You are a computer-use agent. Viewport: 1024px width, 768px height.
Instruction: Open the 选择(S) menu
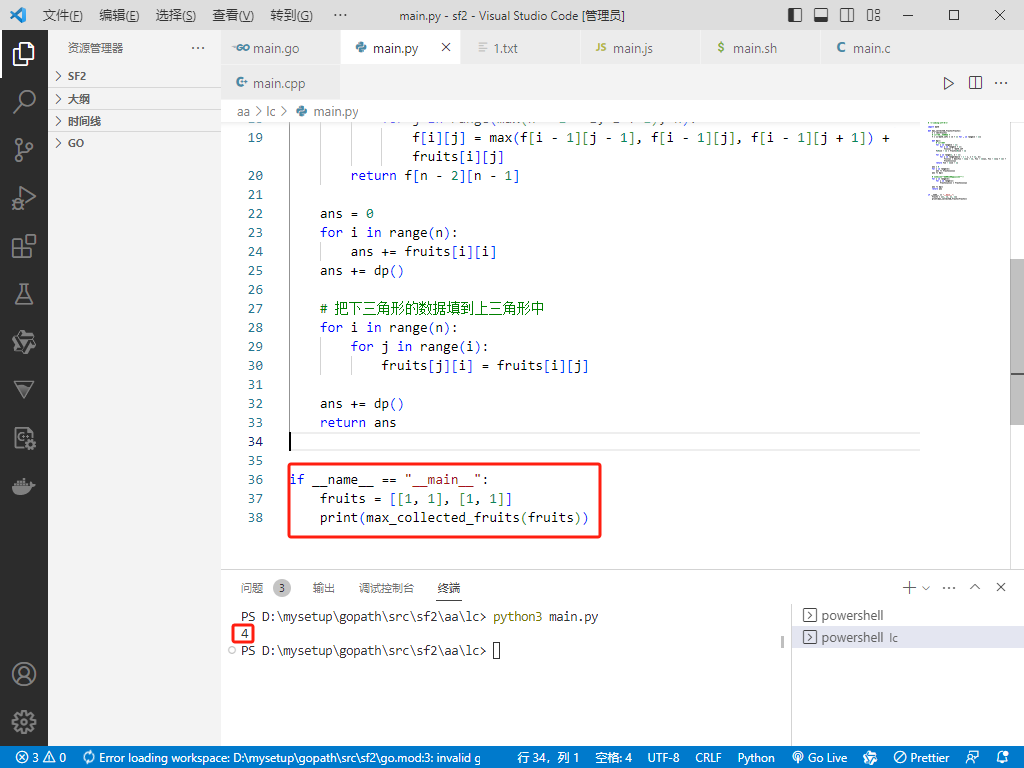(176, 15)
